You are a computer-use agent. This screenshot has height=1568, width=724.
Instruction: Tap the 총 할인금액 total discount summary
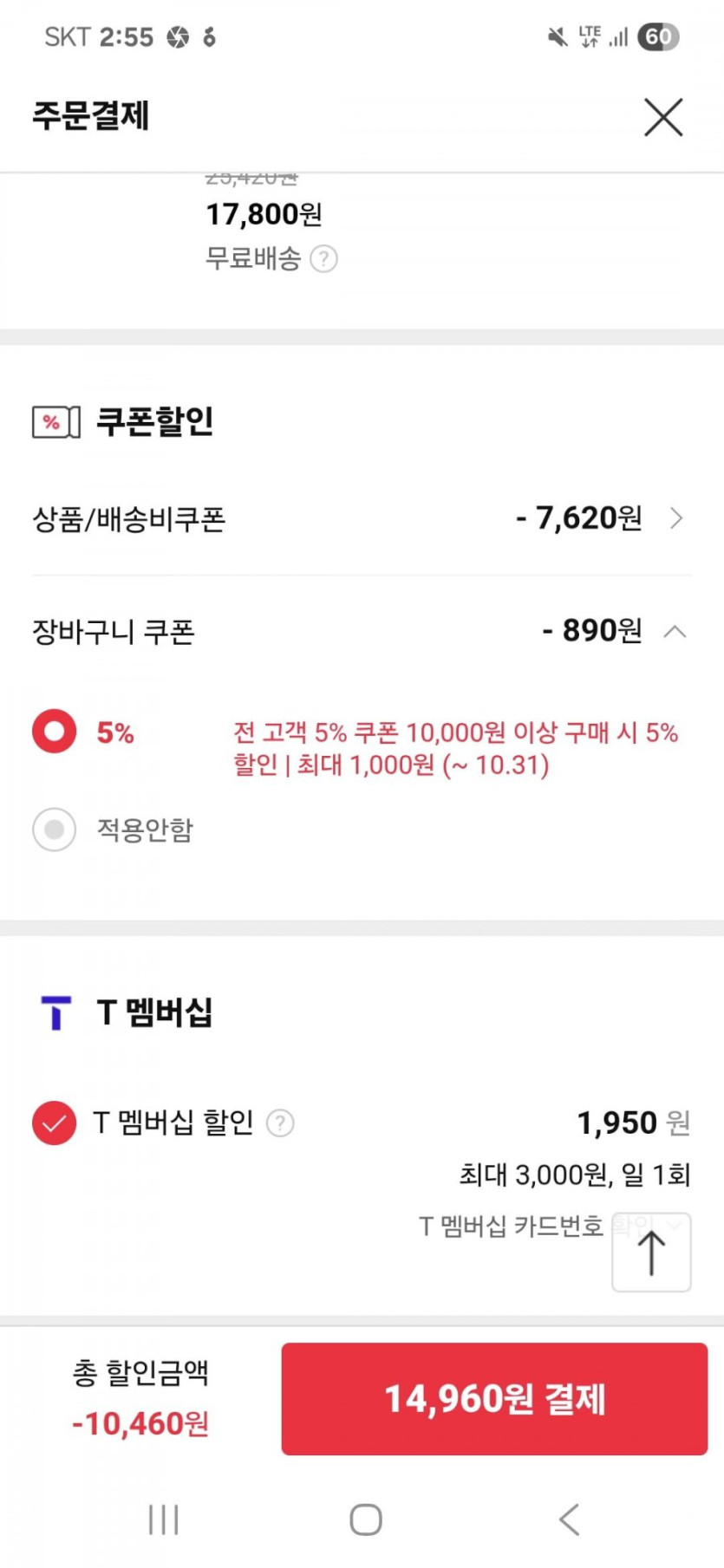click(140, 1397)
